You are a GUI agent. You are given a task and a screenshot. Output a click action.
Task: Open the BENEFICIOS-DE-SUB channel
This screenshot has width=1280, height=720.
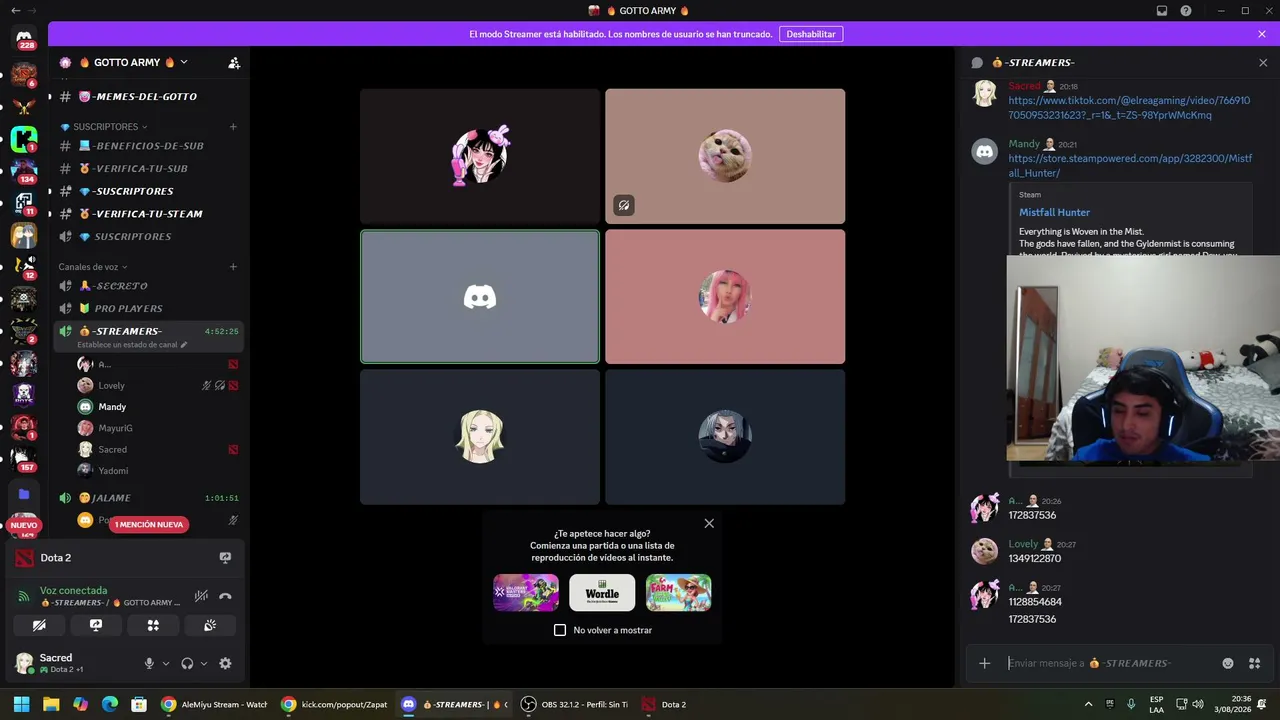coord(147,146)
